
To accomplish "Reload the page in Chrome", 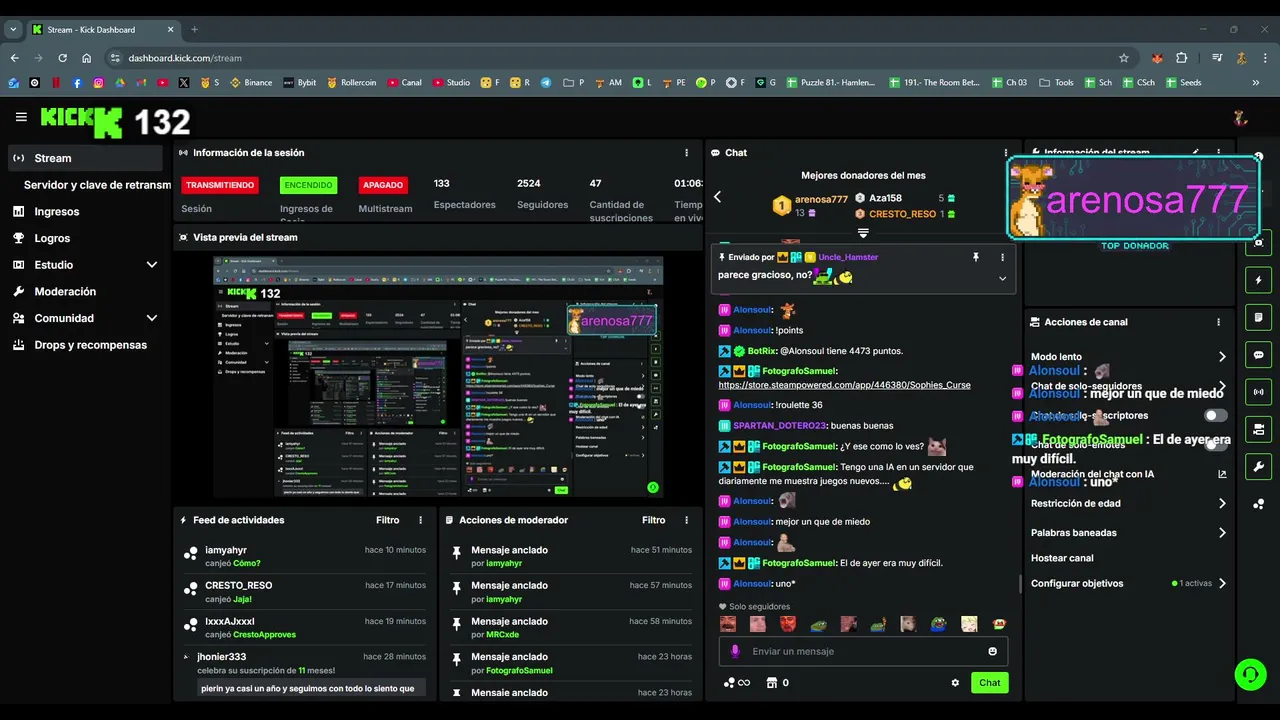I will coord(62,58).
